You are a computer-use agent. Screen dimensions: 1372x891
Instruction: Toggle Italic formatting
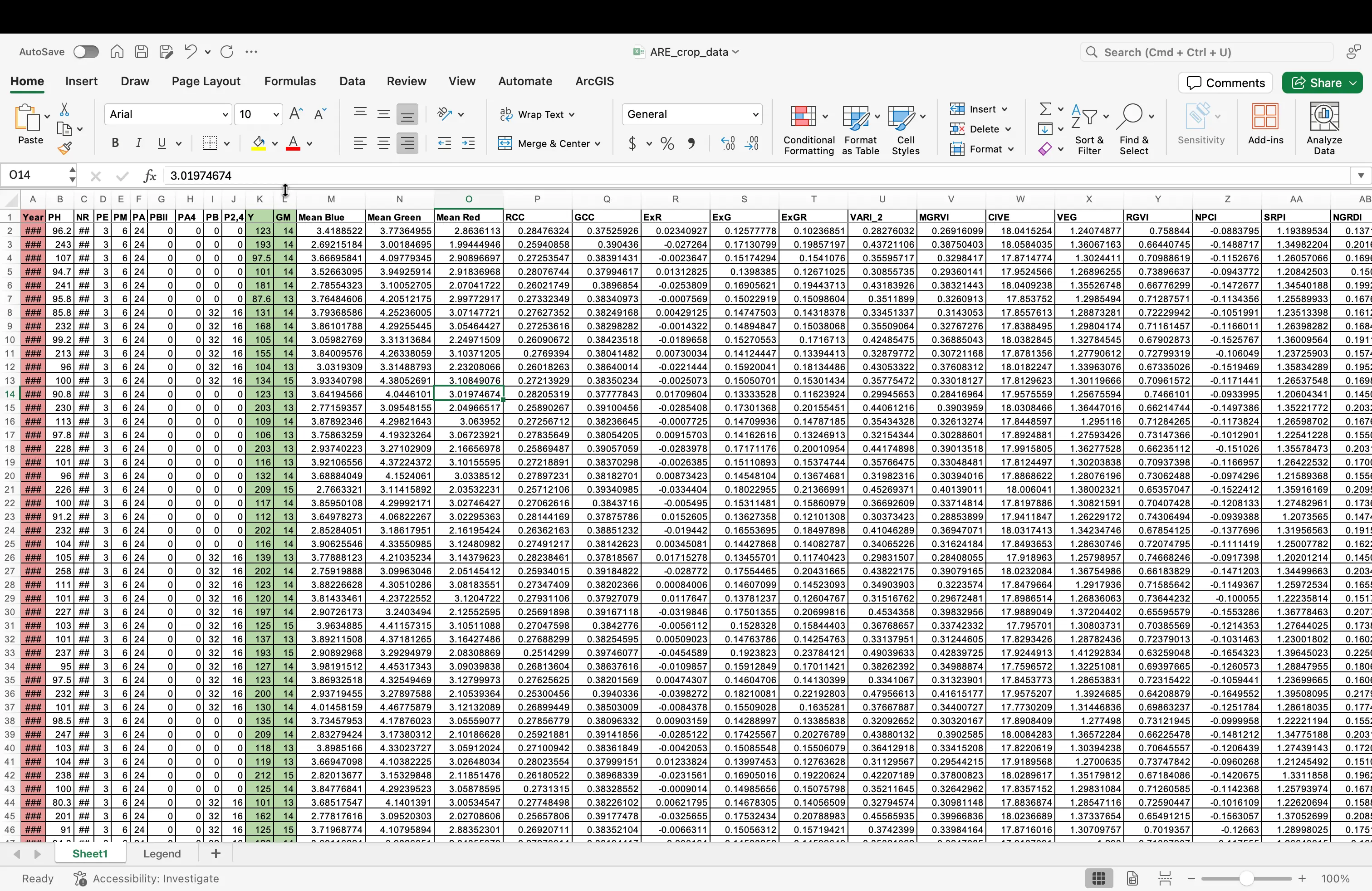[138, 143]
